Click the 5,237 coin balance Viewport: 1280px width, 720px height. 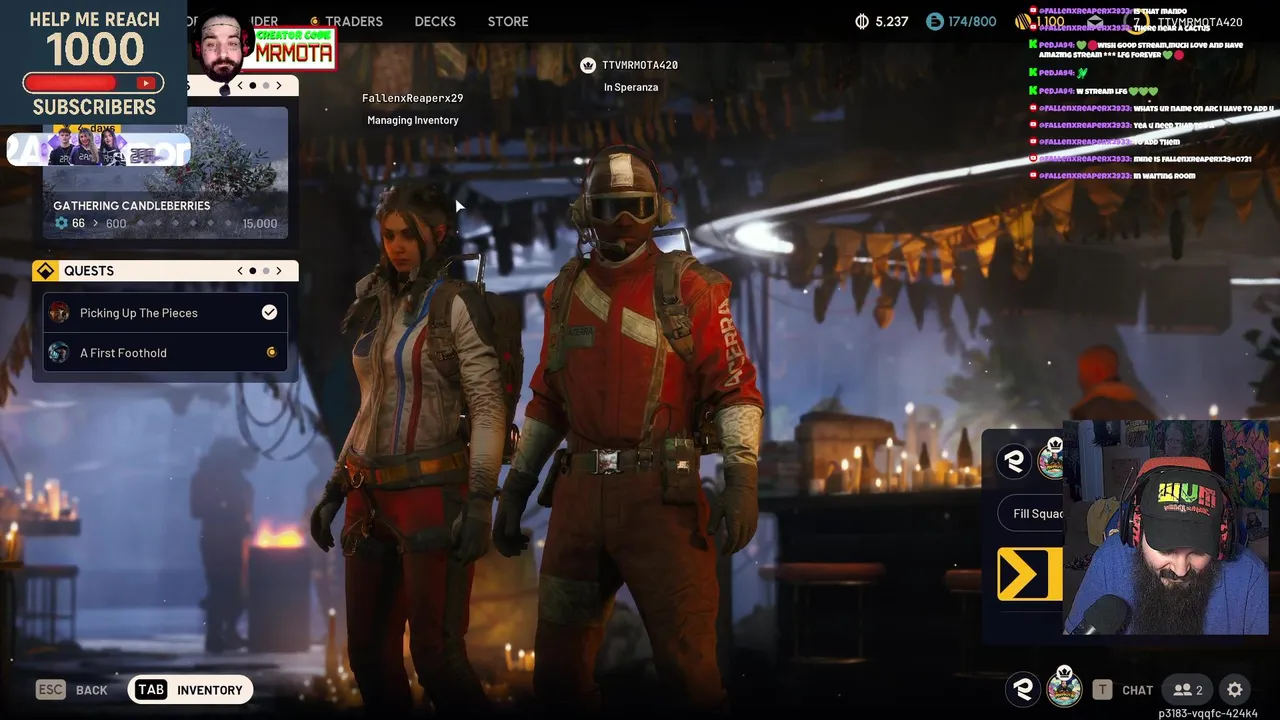892,21
